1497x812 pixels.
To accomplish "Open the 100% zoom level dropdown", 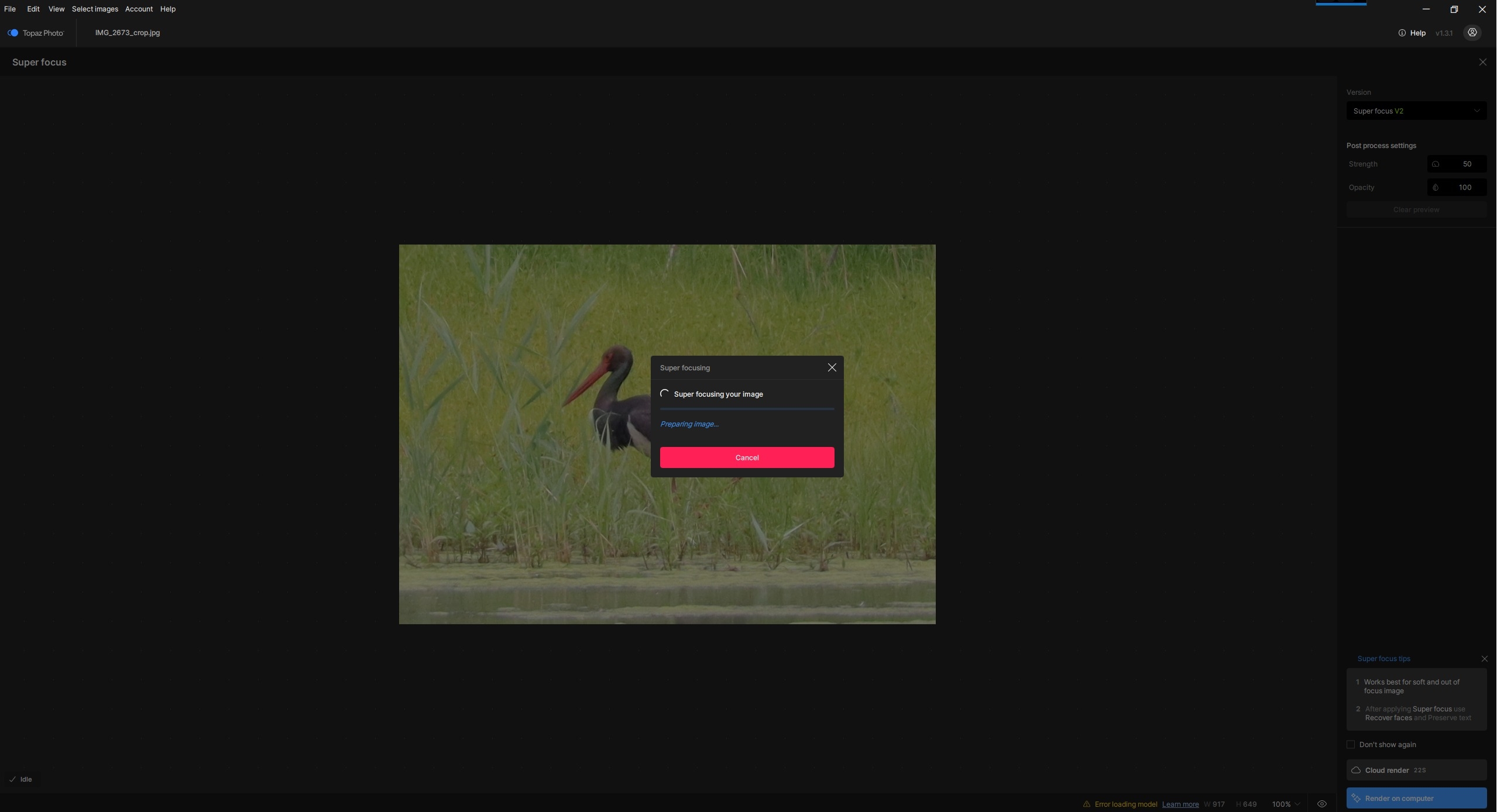I will (1286, 804).
